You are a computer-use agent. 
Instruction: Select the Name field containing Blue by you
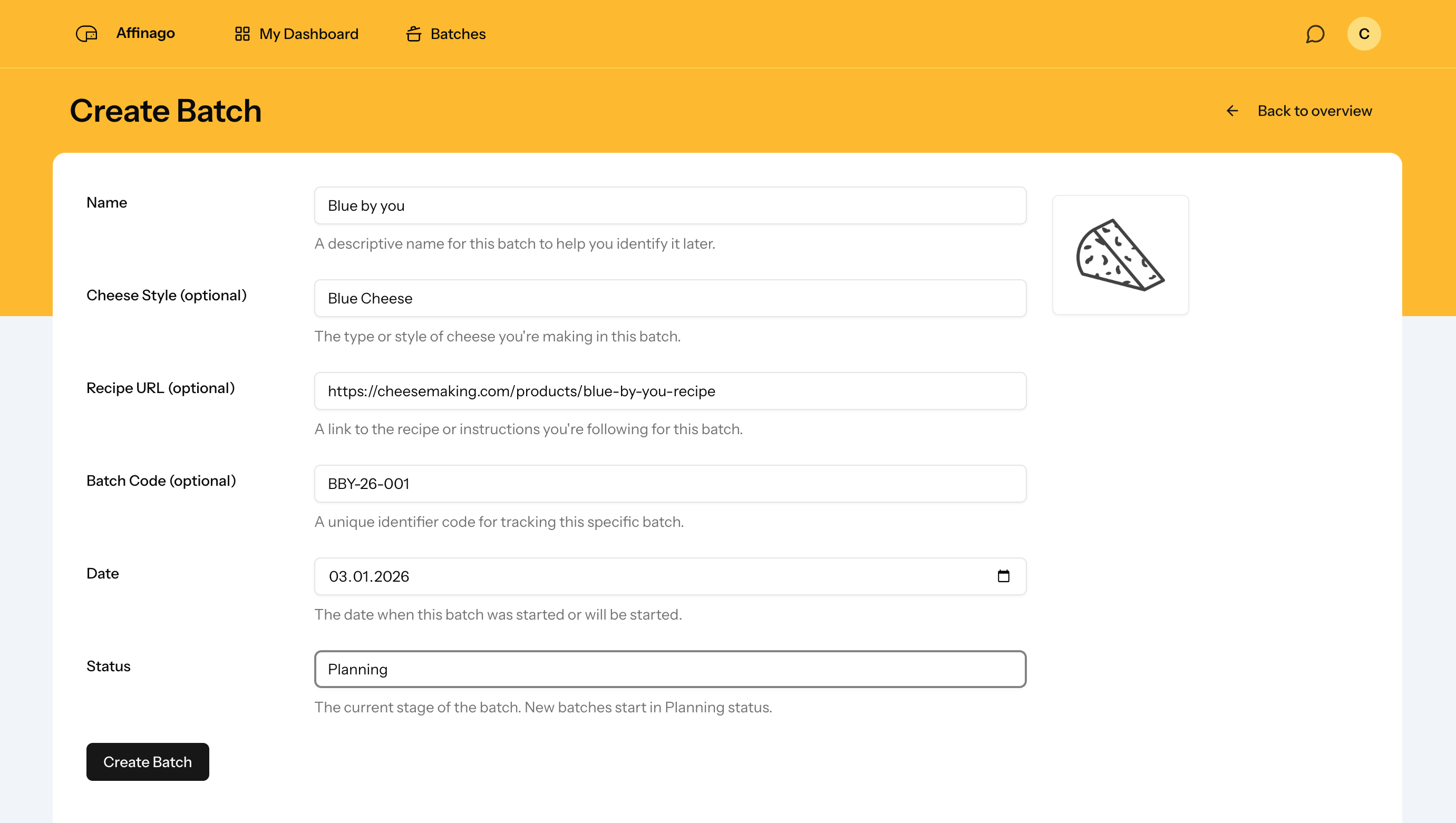pos(670,205)
